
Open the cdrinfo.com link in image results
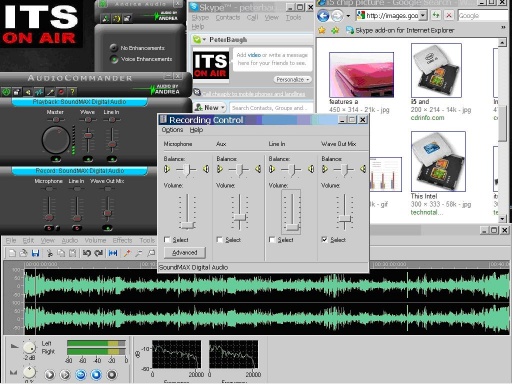pyautogui.click(x=427, y=118)
